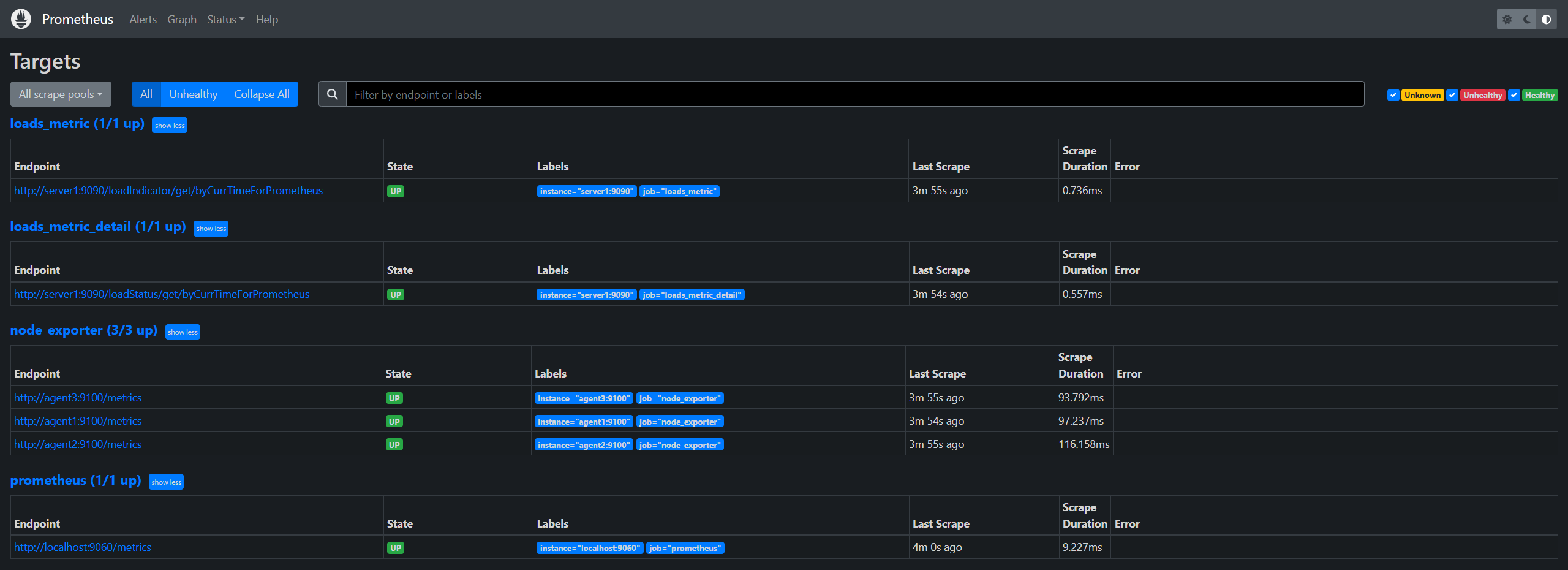Open the localhost:9060/metrics endpoint
1568x570 pixels.
[x=83, y=547]
